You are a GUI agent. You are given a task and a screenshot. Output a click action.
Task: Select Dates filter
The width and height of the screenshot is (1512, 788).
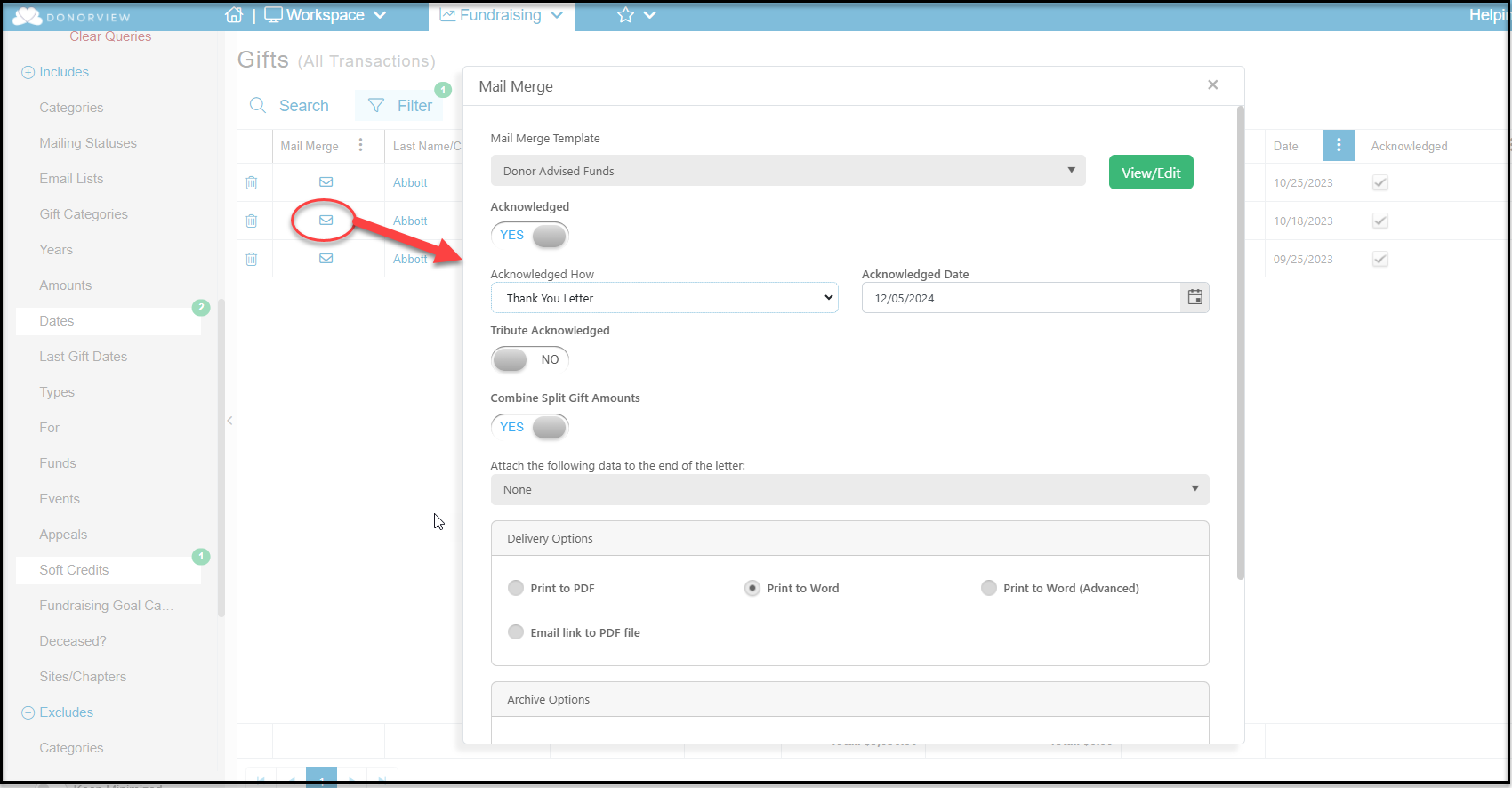(x=109, y=321)
